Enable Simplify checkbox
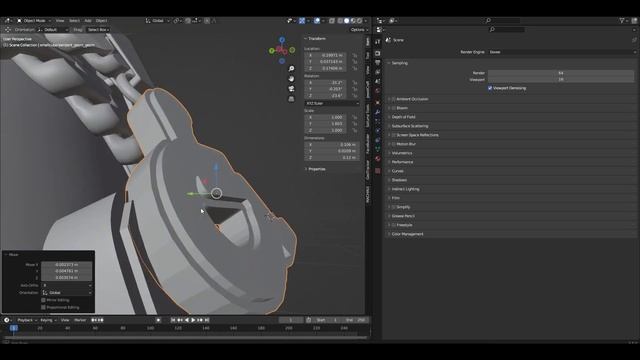The height and width of the screenshot is (360, 640). tap(394, 207)
